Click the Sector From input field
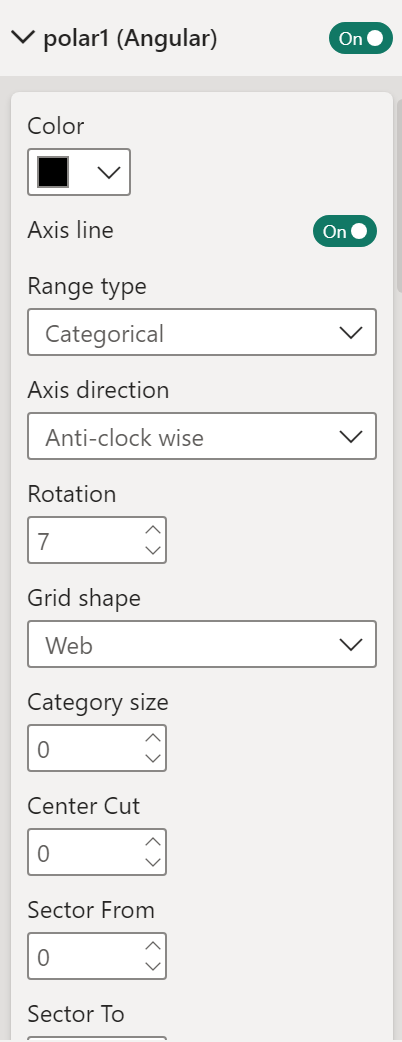Viewport: 402px width, 1042px height. (x=85, y=956)
